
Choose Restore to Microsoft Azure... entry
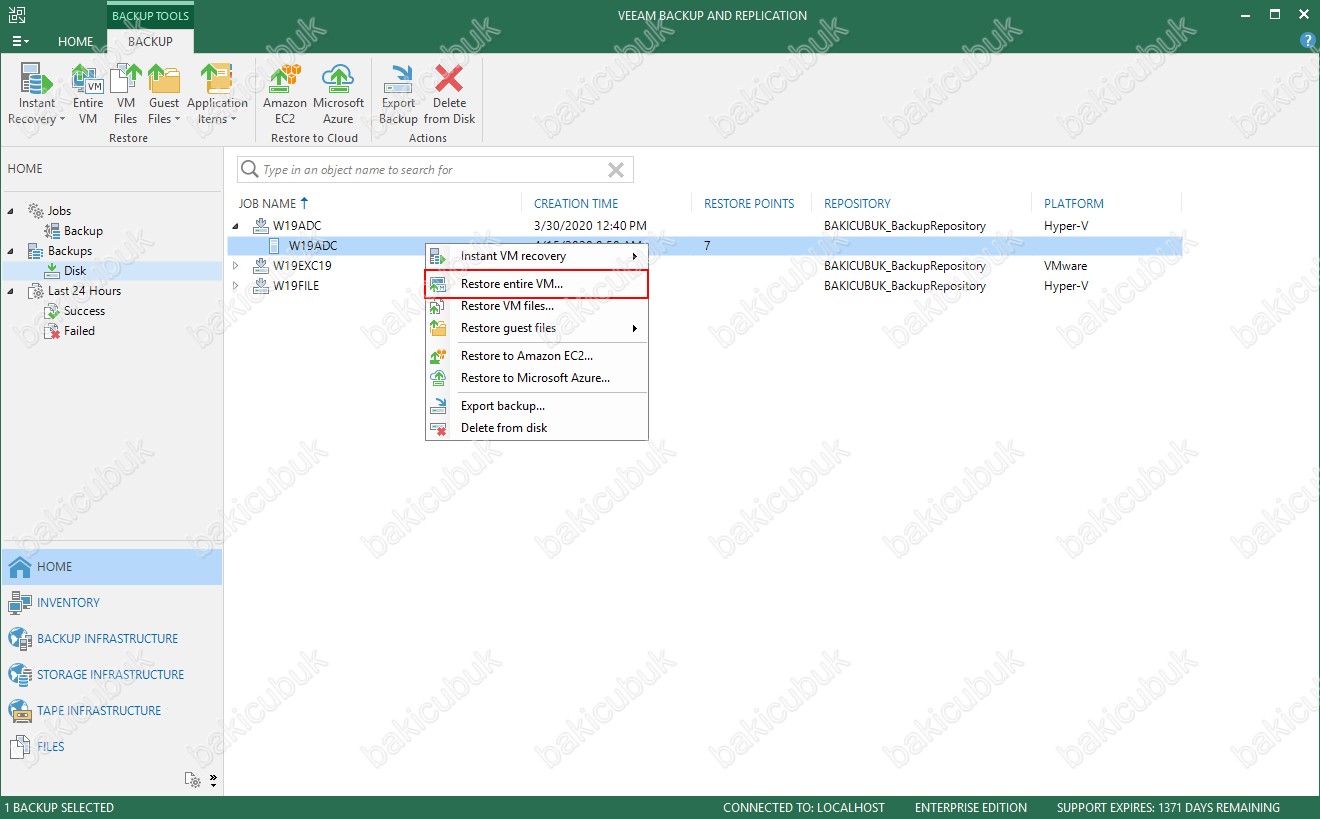pyautogui.click(x=537, y=378)
